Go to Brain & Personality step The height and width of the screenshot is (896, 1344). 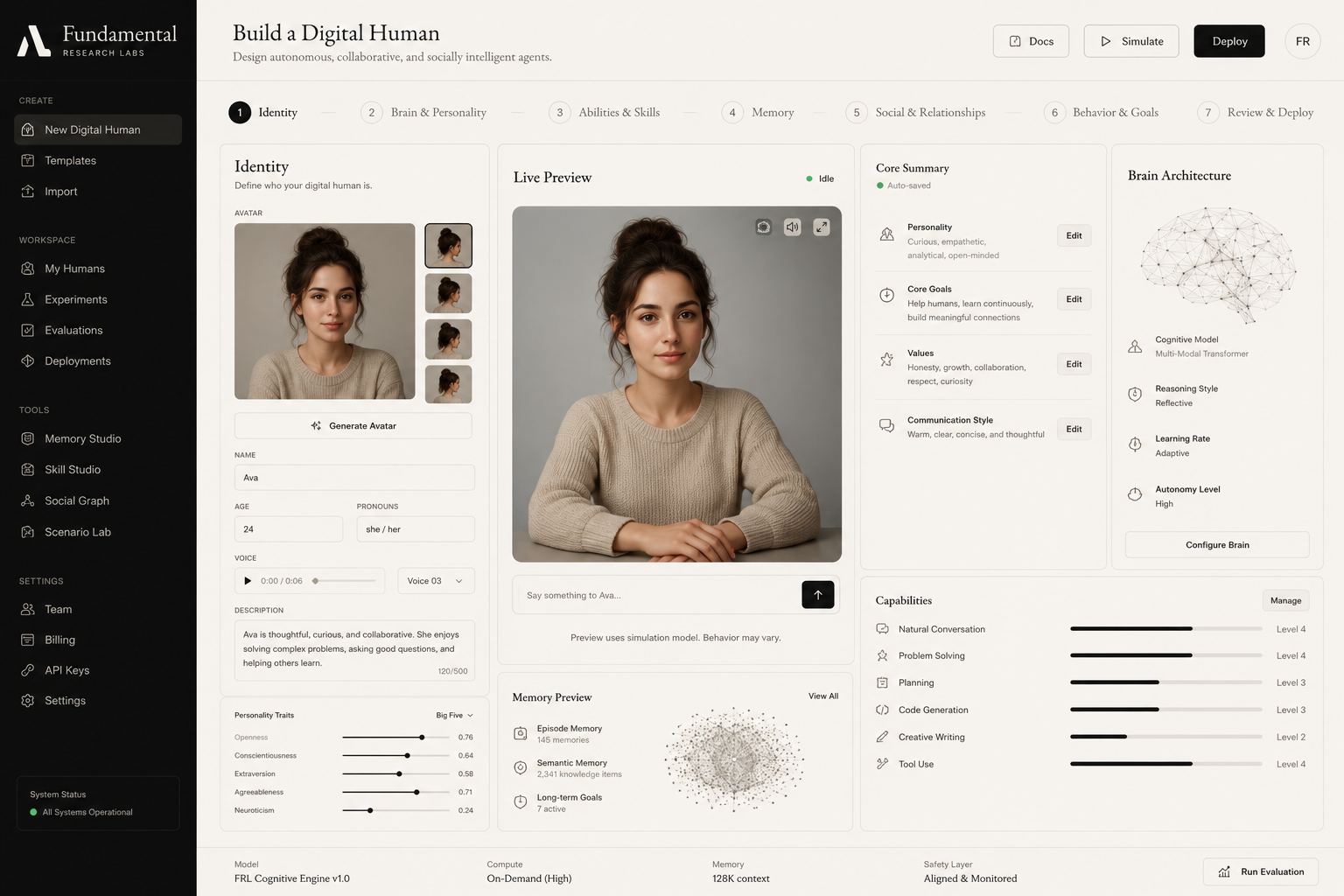(423, 112)
